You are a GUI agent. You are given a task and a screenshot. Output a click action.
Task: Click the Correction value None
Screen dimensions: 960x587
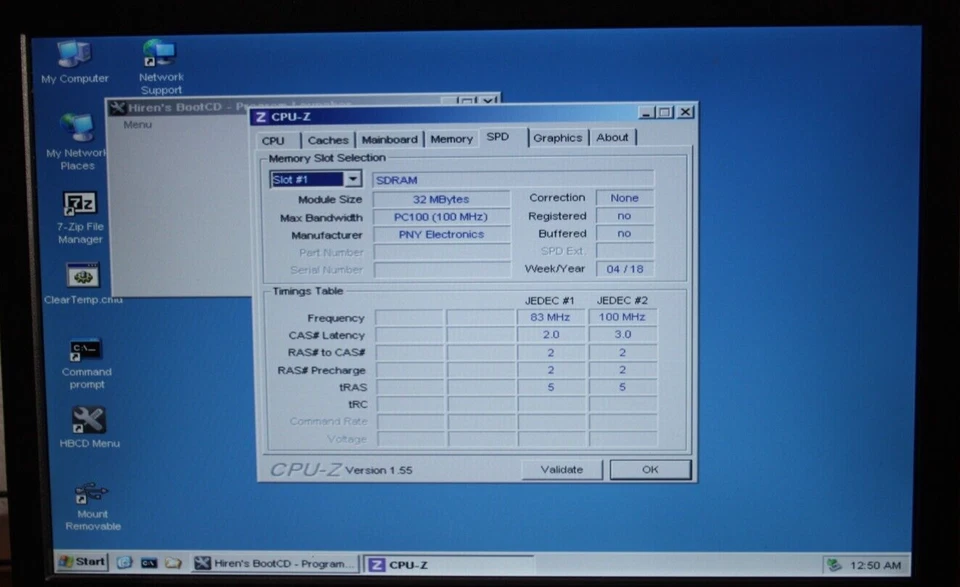click(x=624, y=198)
